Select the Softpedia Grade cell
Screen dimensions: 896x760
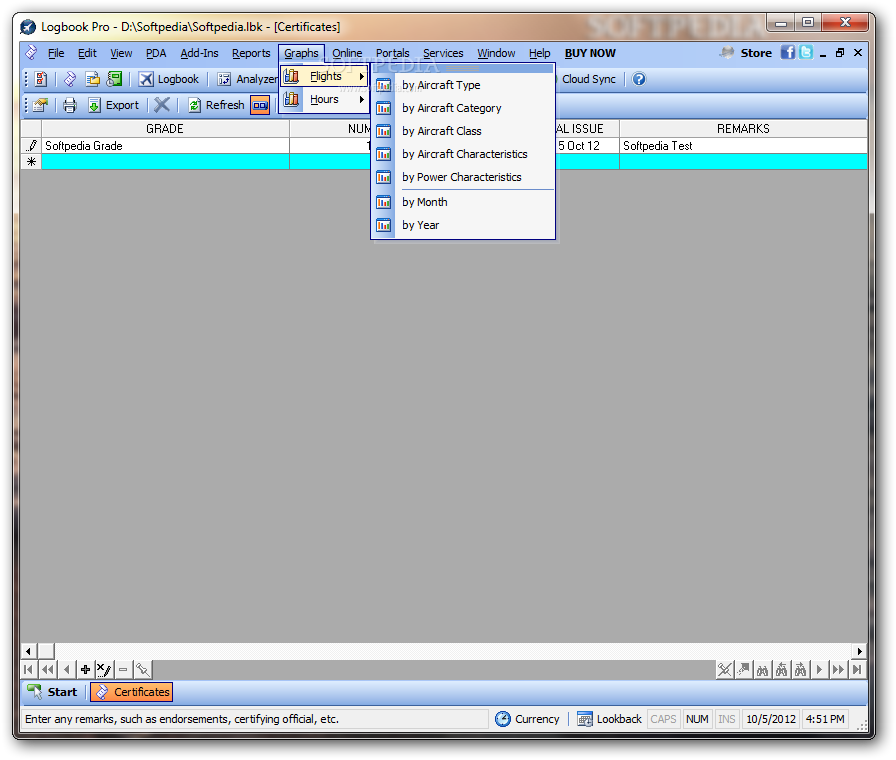click(165, 146)
